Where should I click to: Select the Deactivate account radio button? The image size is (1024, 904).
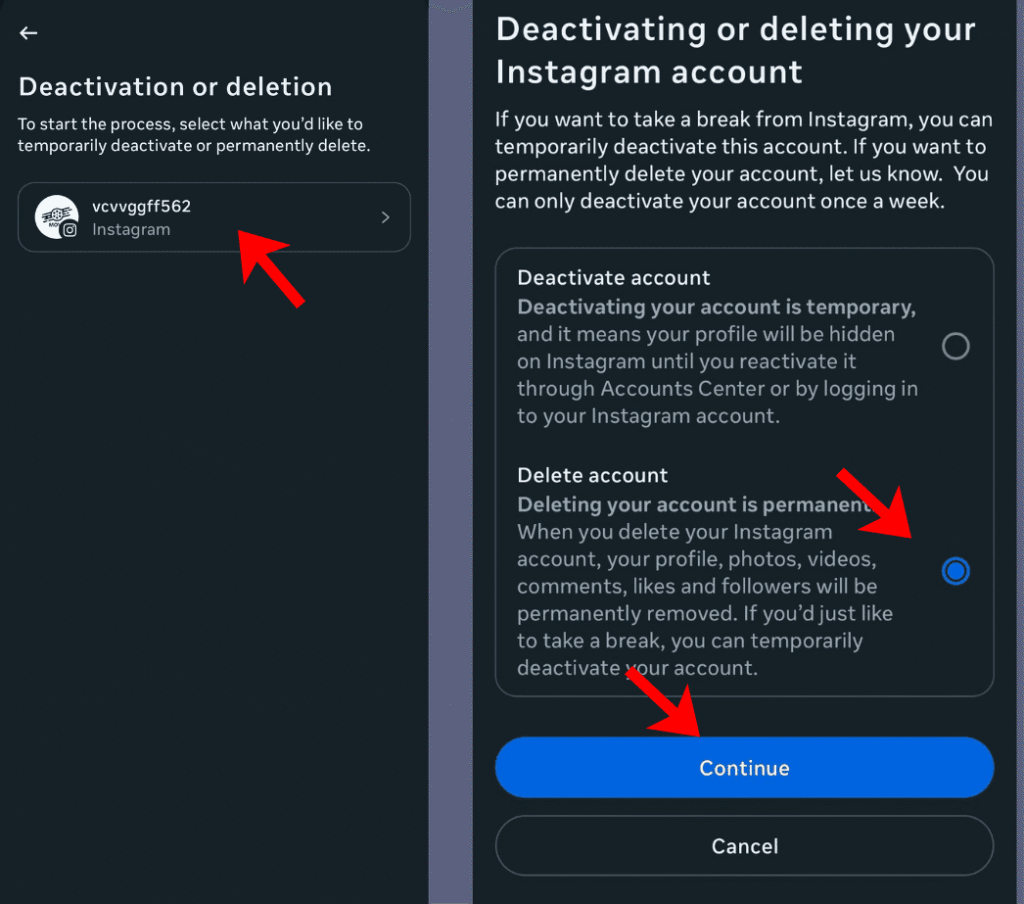point(956,346)
